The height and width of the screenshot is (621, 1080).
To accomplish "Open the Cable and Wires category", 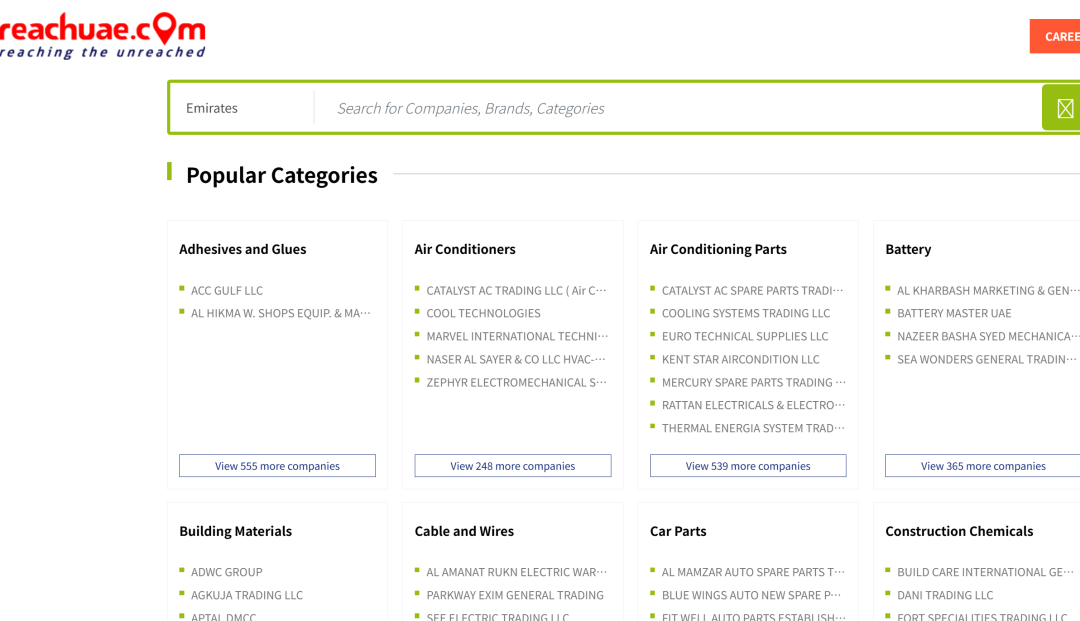I will [x=464, y=532].
